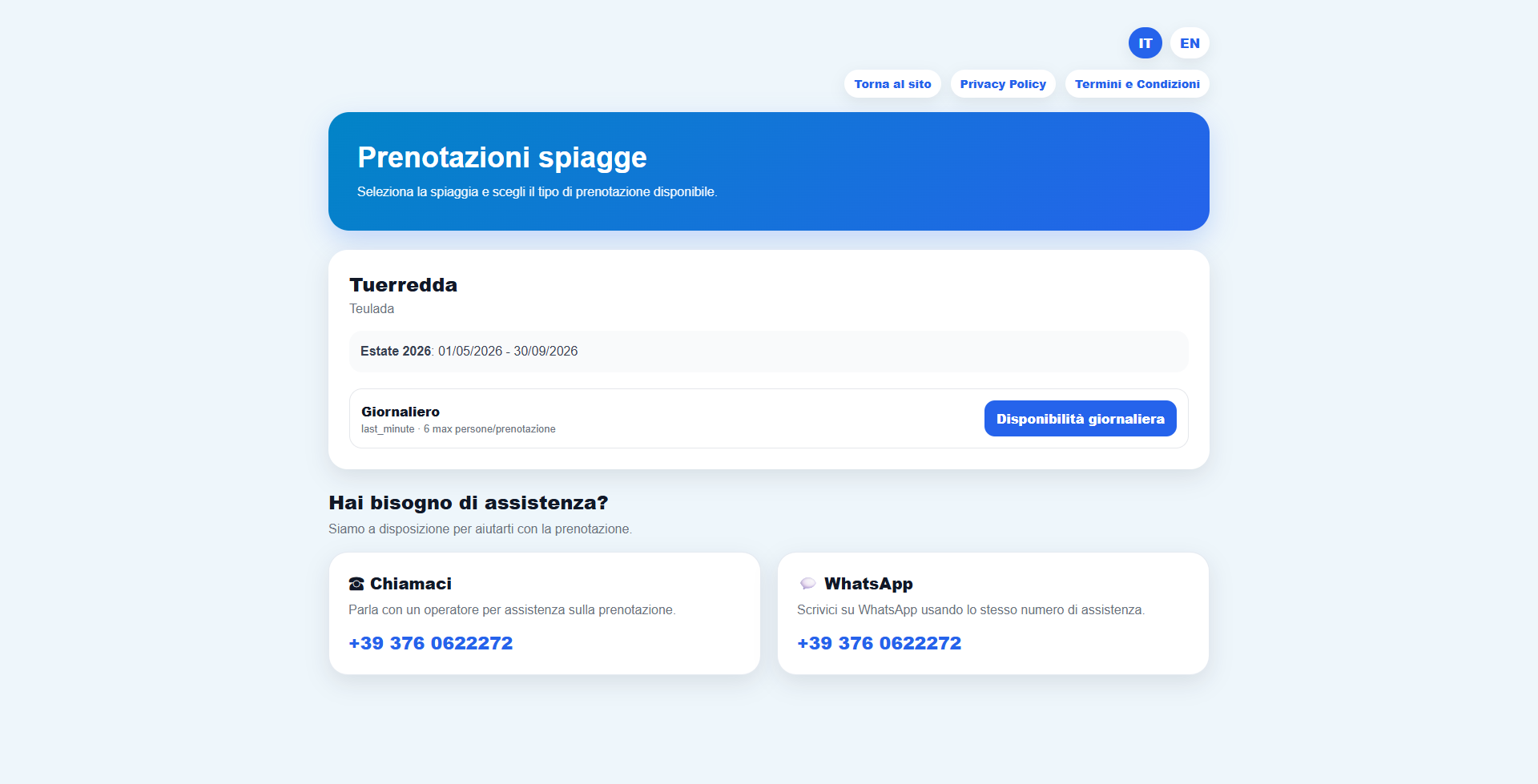The image size is (1538, 784).
Task: Click the Scrivici su WhatsApp description
Action: click(x=971, y=610)
